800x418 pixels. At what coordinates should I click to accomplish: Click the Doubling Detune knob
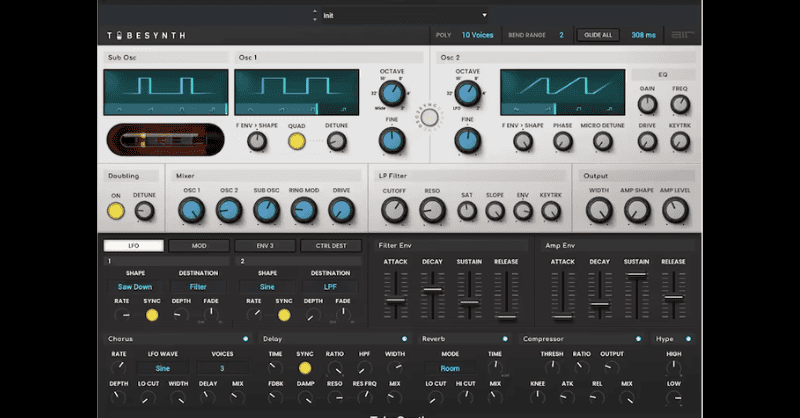pyautogui.click(x=144, y=211)
